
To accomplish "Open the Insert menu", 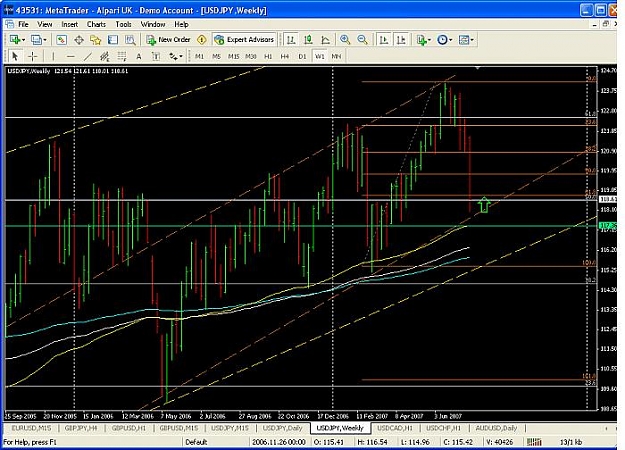I will click(69, 24).
